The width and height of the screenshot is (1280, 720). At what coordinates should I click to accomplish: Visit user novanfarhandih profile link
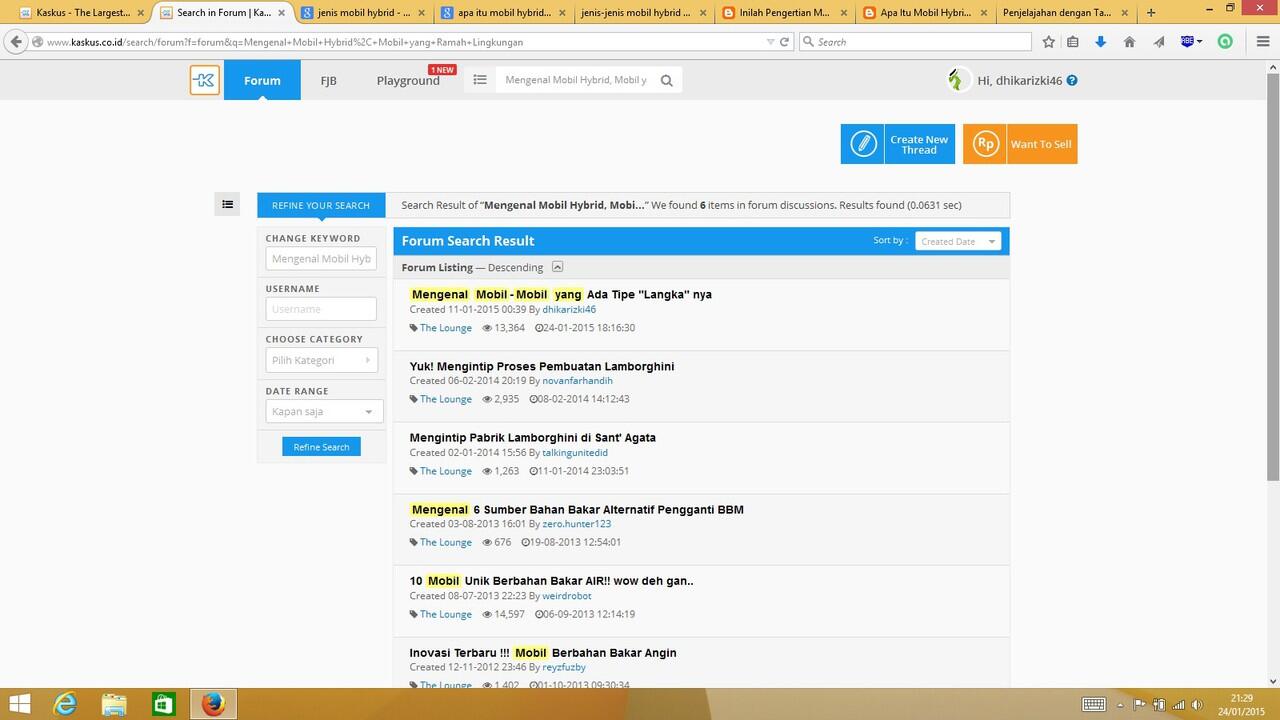coord(577,381)
